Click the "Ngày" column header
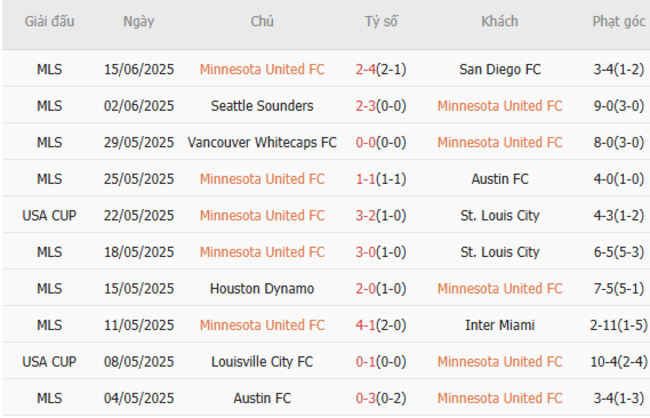Image resolution: width=650 pixels, height=418 pixels. click(139, 22)
